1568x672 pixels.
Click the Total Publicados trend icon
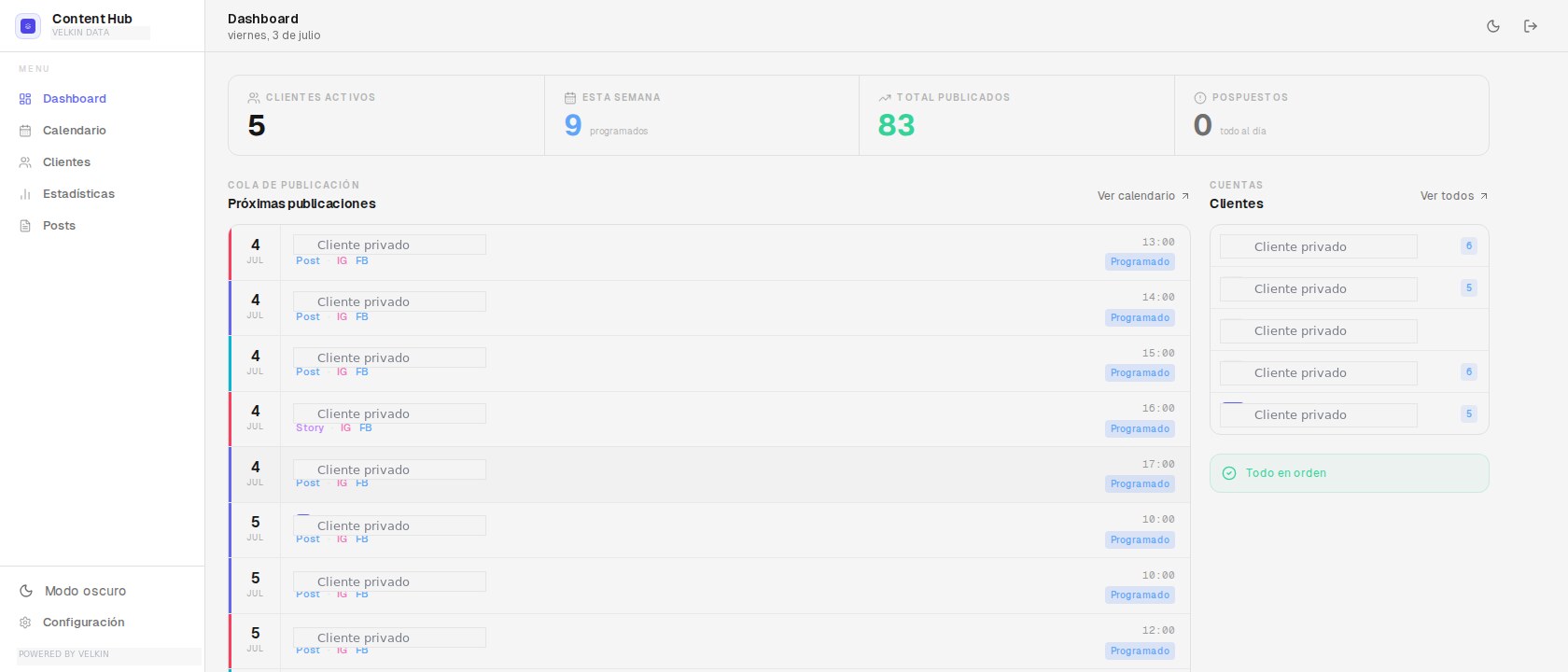tap(885, 98)
